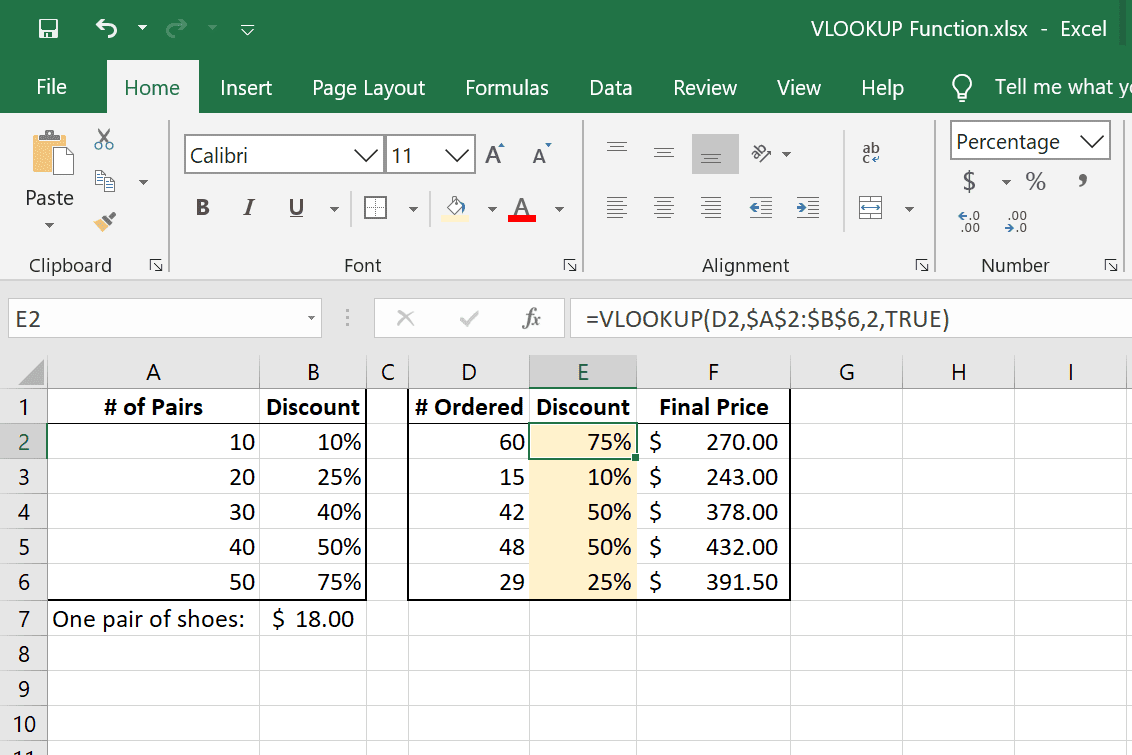The width and height of the screenshot is (1132, 755).
Task: Open underline style dropdown arrow
Action: (x=334, y=209)
